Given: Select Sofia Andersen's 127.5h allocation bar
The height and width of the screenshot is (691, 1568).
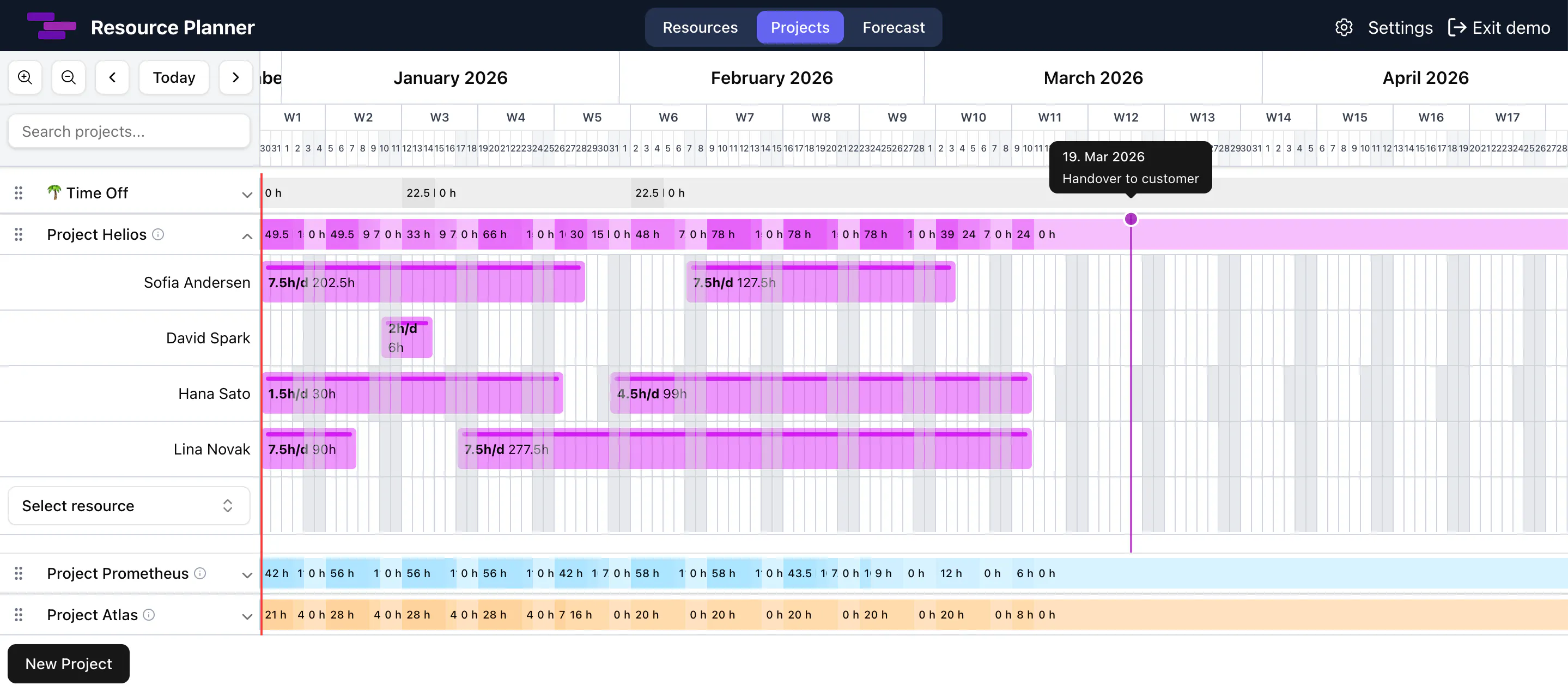Looking at the screenshot, I should coord(821,282).
